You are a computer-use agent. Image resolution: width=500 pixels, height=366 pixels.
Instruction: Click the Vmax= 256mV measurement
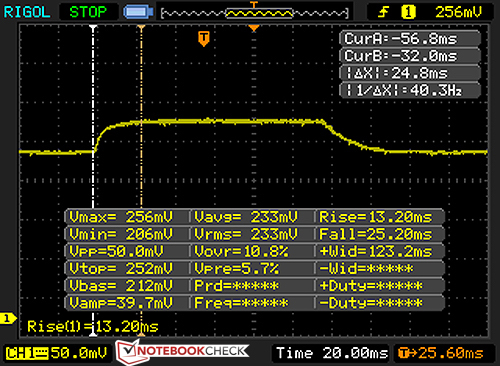pyautogui.click(x=121, y=217)
